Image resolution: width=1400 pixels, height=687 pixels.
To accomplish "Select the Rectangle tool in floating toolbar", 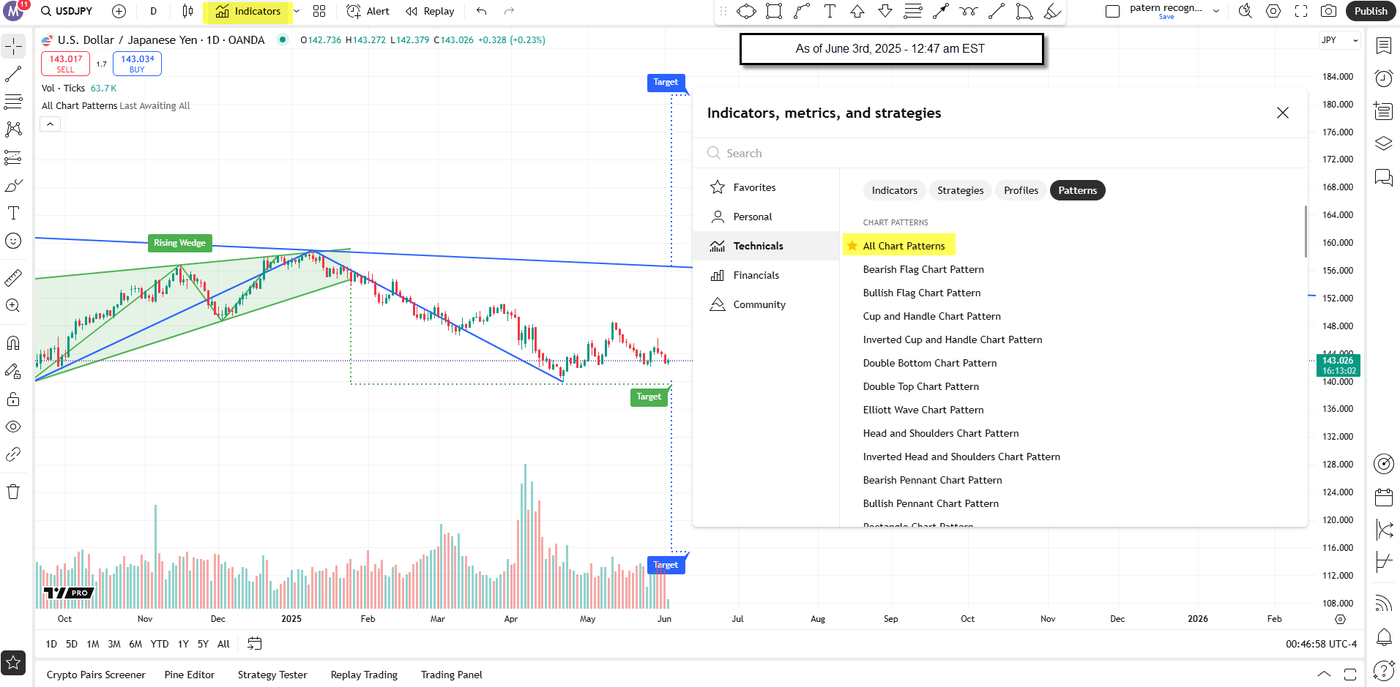I will tap(772, 11).
